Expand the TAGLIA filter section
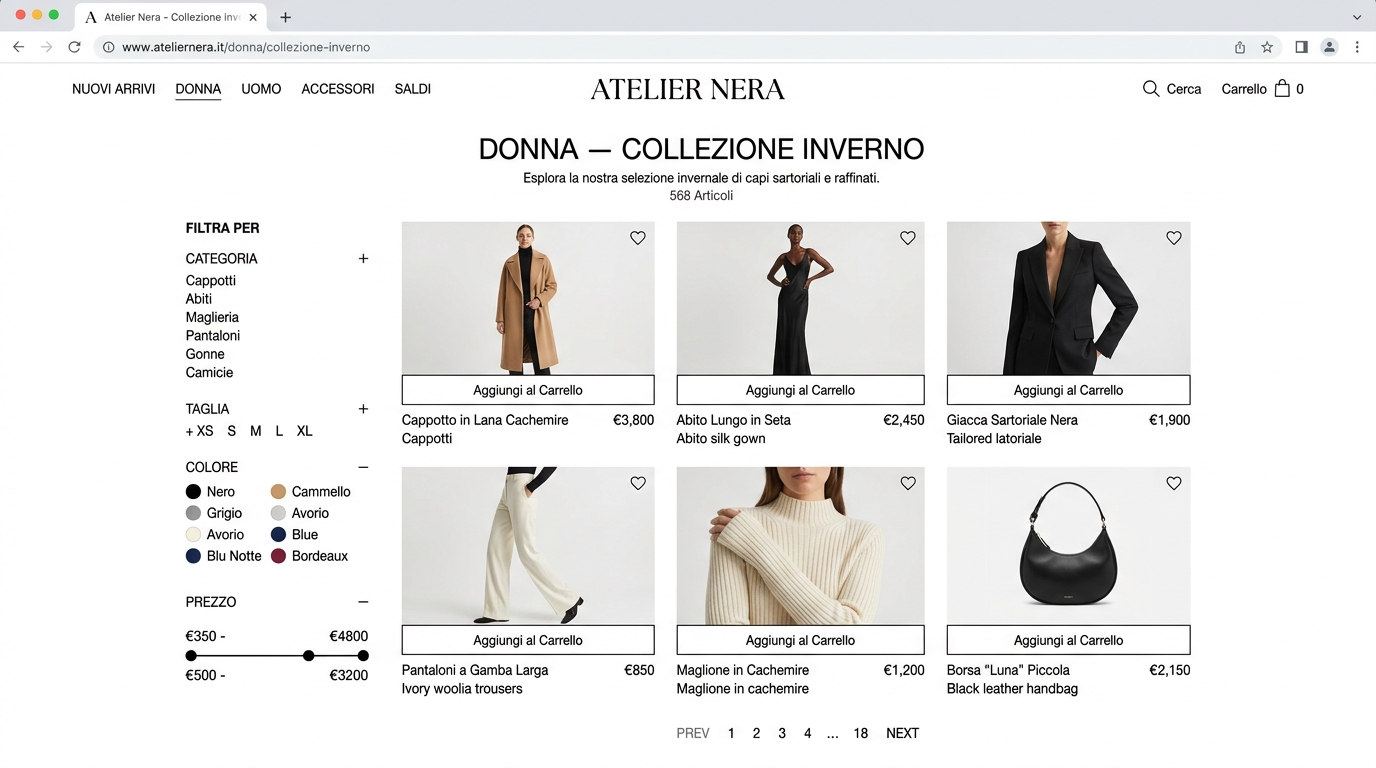Image resolution: width=1376 pixels, height=768 pixels. (363, 409)
